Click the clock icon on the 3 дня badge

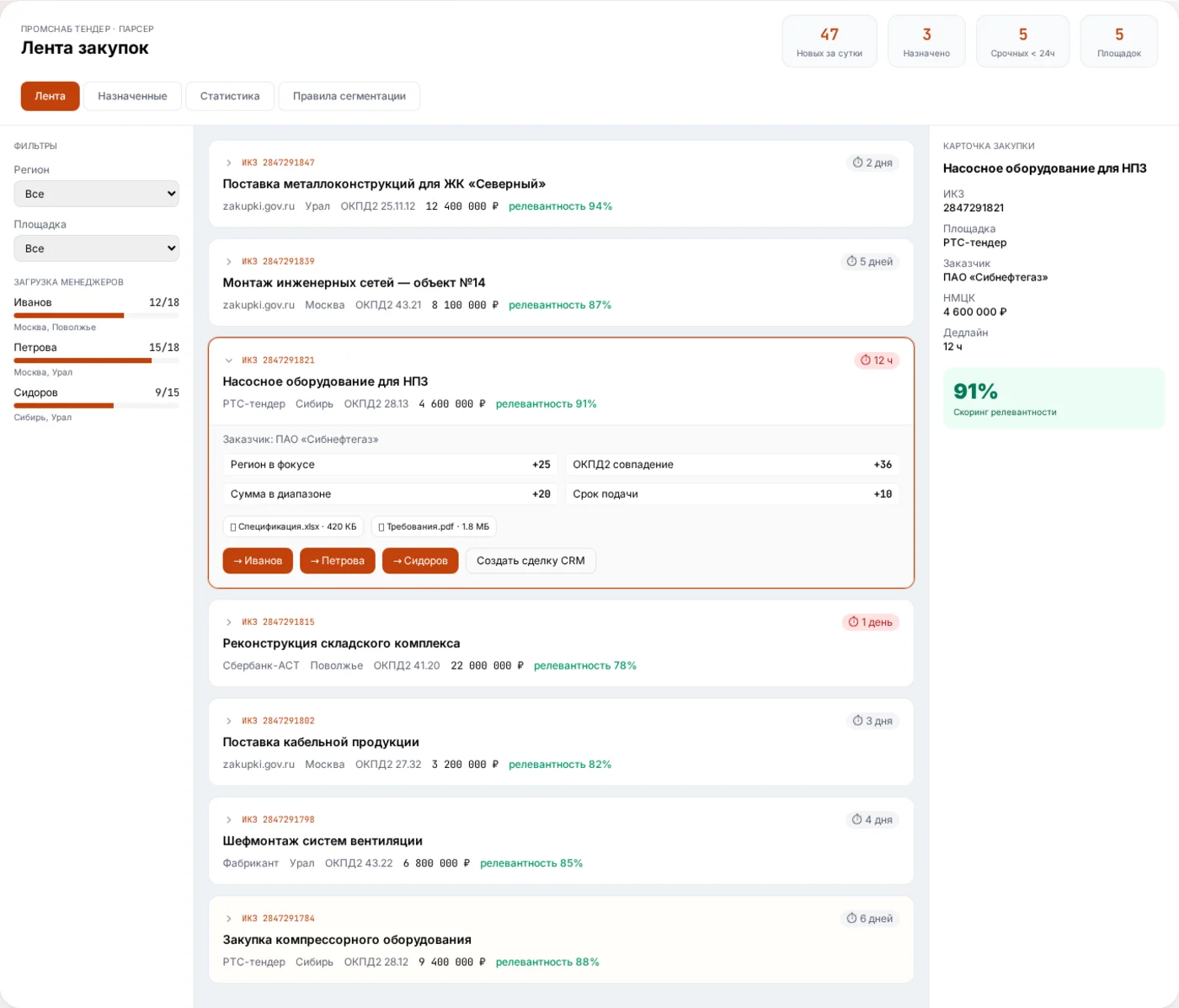point(857,721)
